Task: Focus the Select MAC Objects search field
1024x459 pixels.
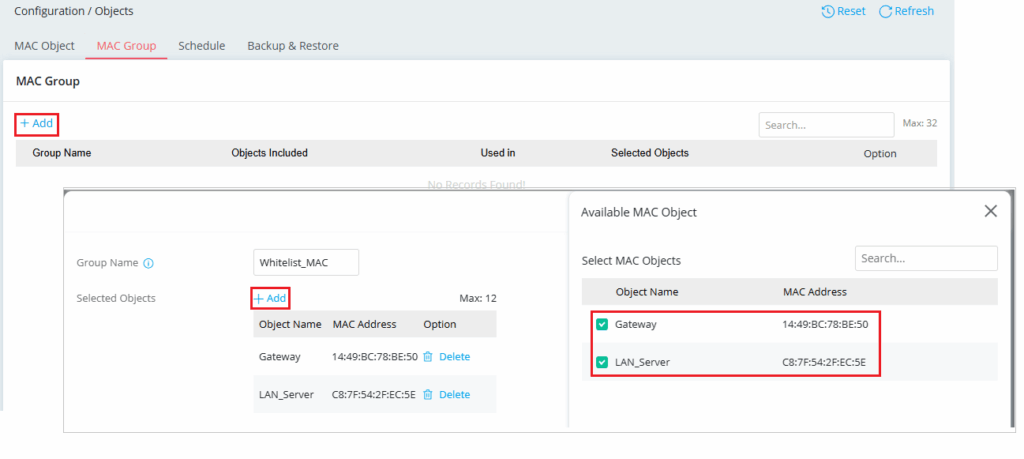Action: coord(925,258)
